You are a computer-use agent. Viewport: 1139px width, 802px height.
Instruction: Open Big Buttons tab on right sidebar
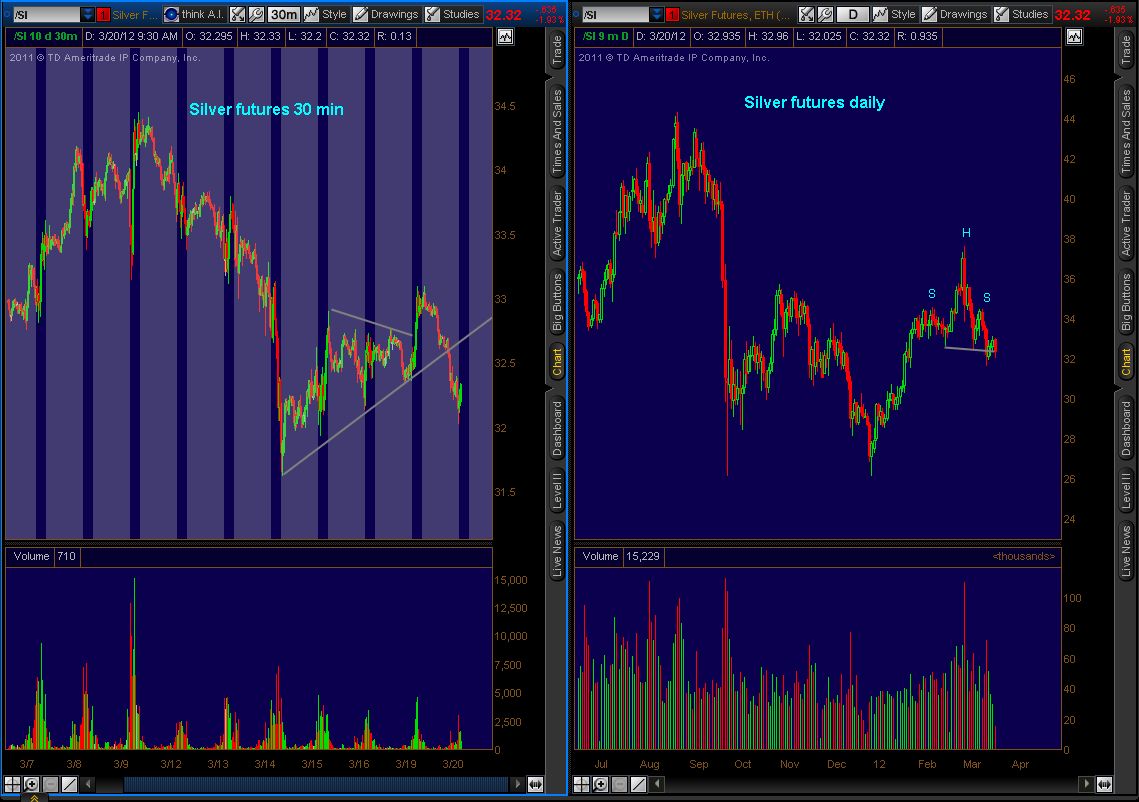pyautogui.click(x=1126, y=301)
